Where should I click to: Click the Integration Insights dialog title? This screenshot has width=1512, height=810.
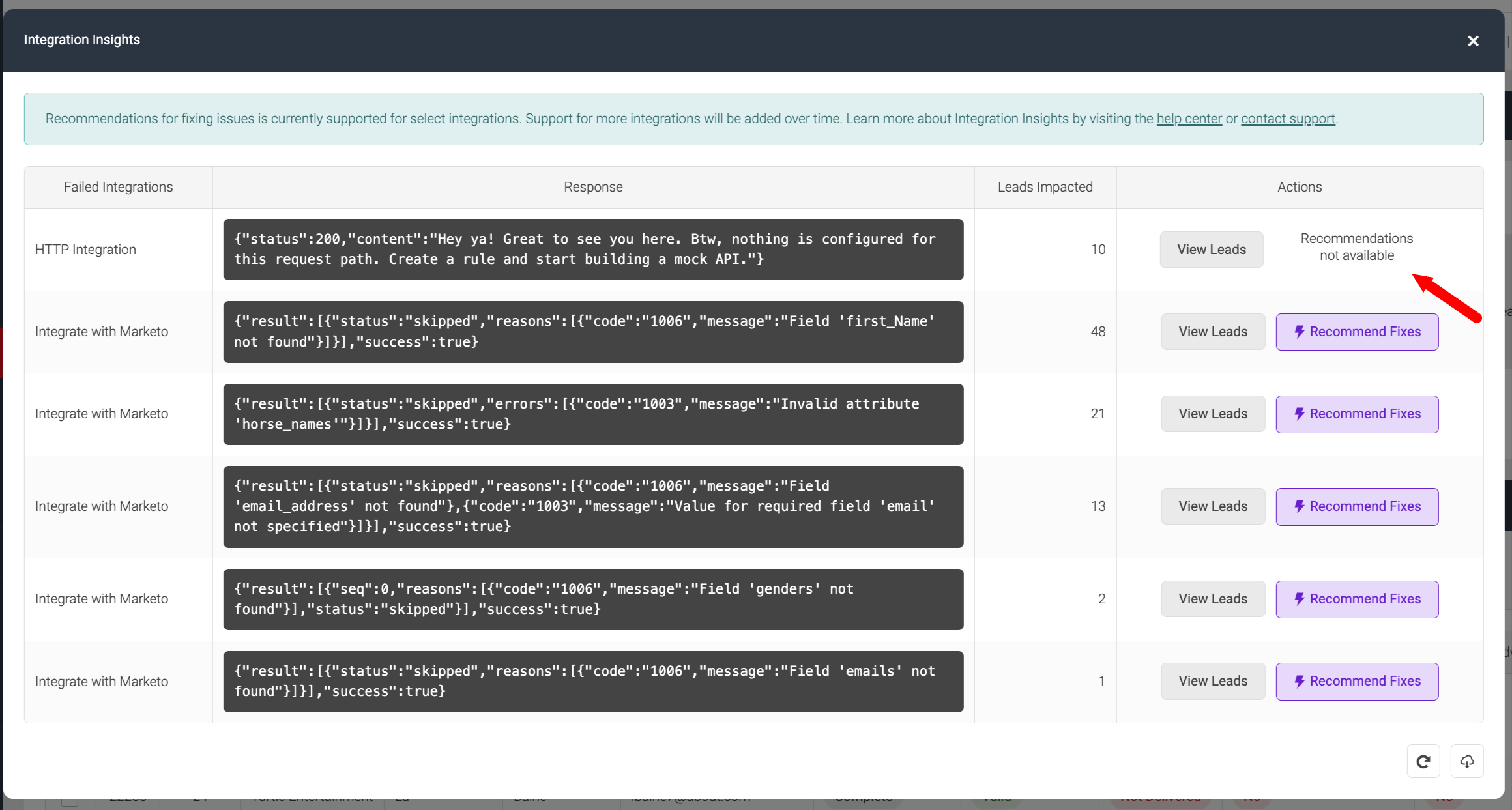82,40
